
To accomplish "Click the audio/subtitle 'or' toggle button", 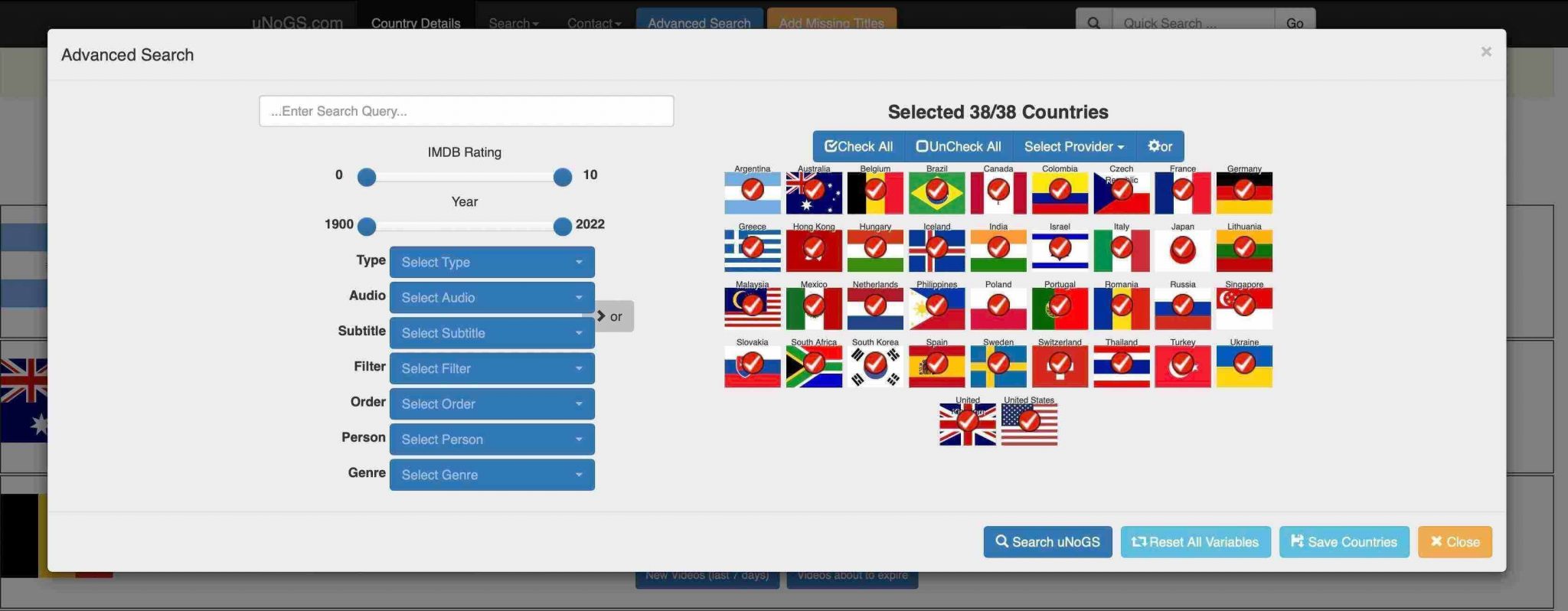I will point(610,316).
